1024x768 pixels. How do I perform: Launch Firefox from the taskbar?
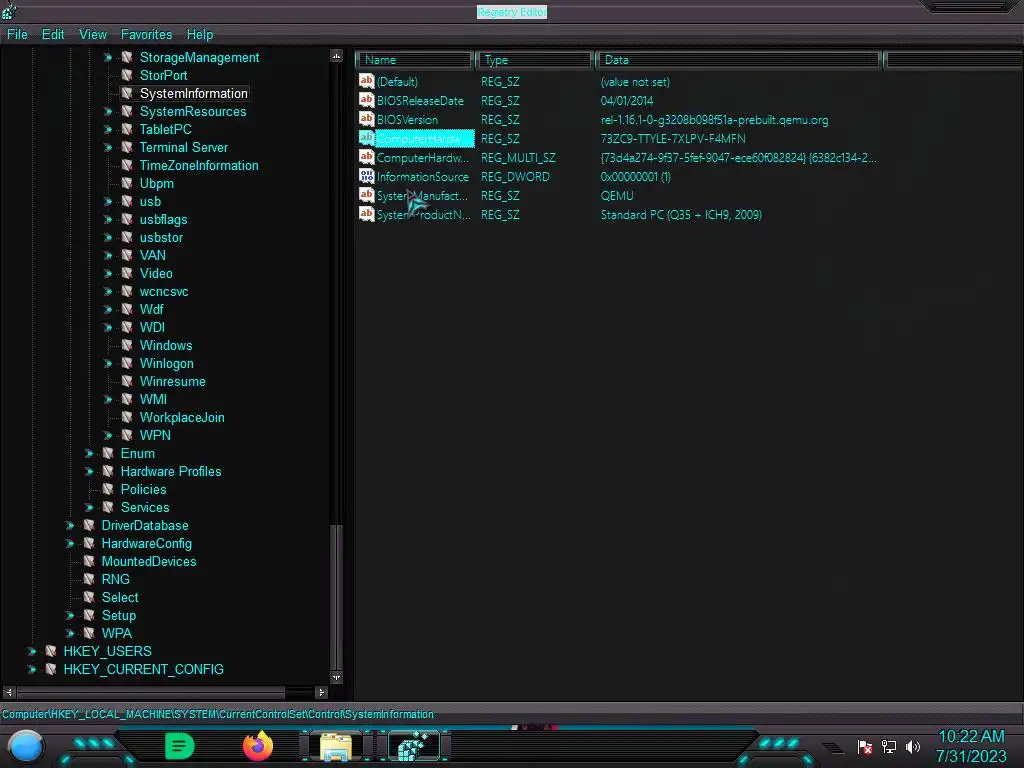[x=258, y=746]
